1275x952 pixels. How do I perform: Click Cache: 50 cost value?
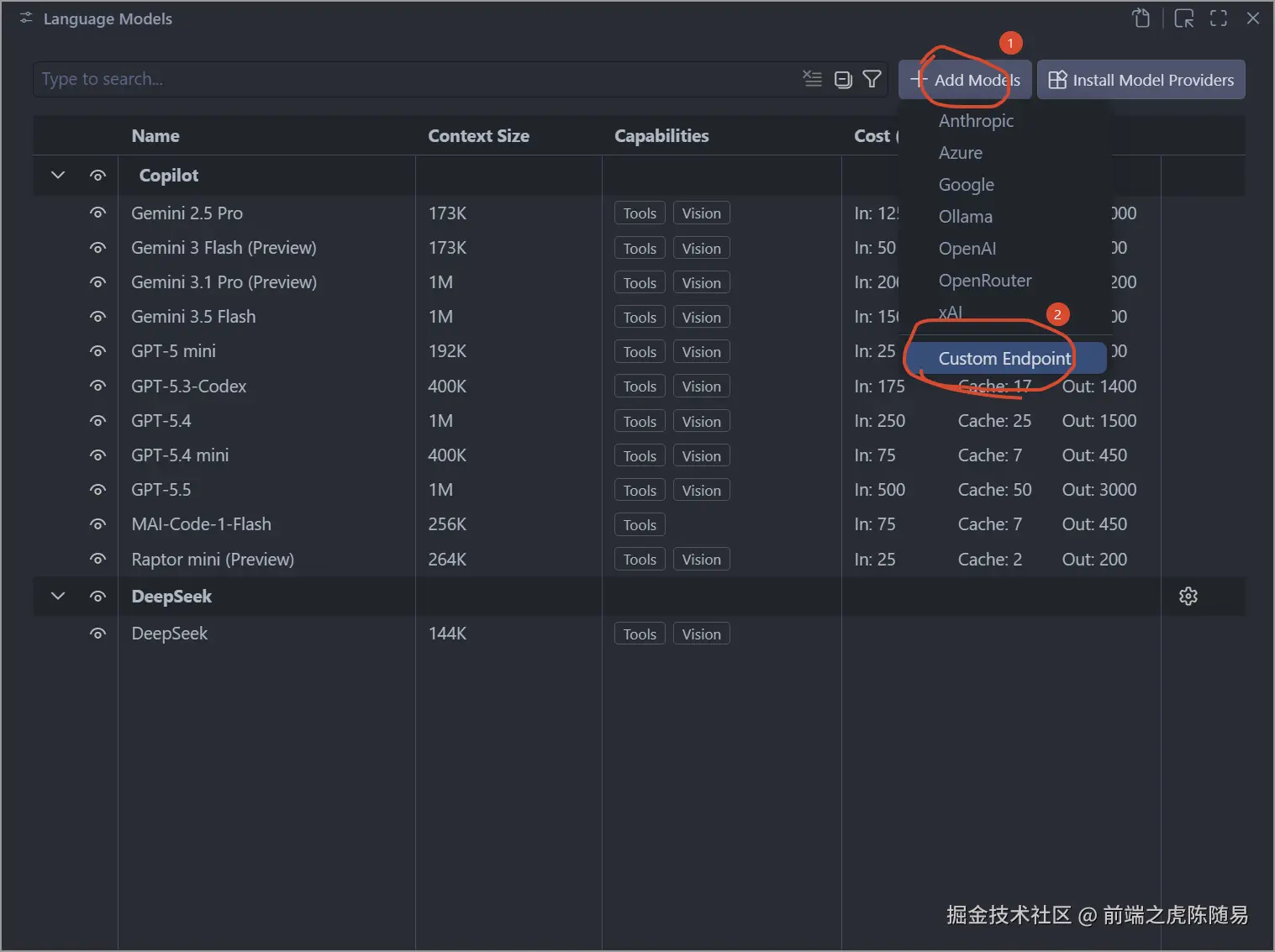[x=994, y=490]
